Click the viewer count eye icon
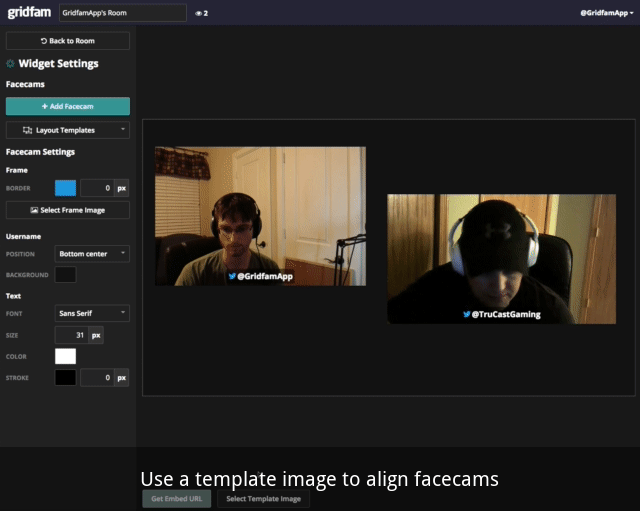Viewport: 640px width, 511px height. coord(198,13)
